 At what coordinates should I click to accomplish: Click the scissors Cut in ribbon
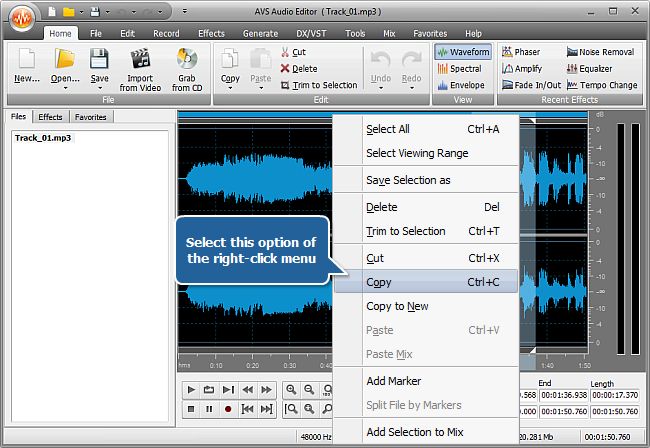293,52
